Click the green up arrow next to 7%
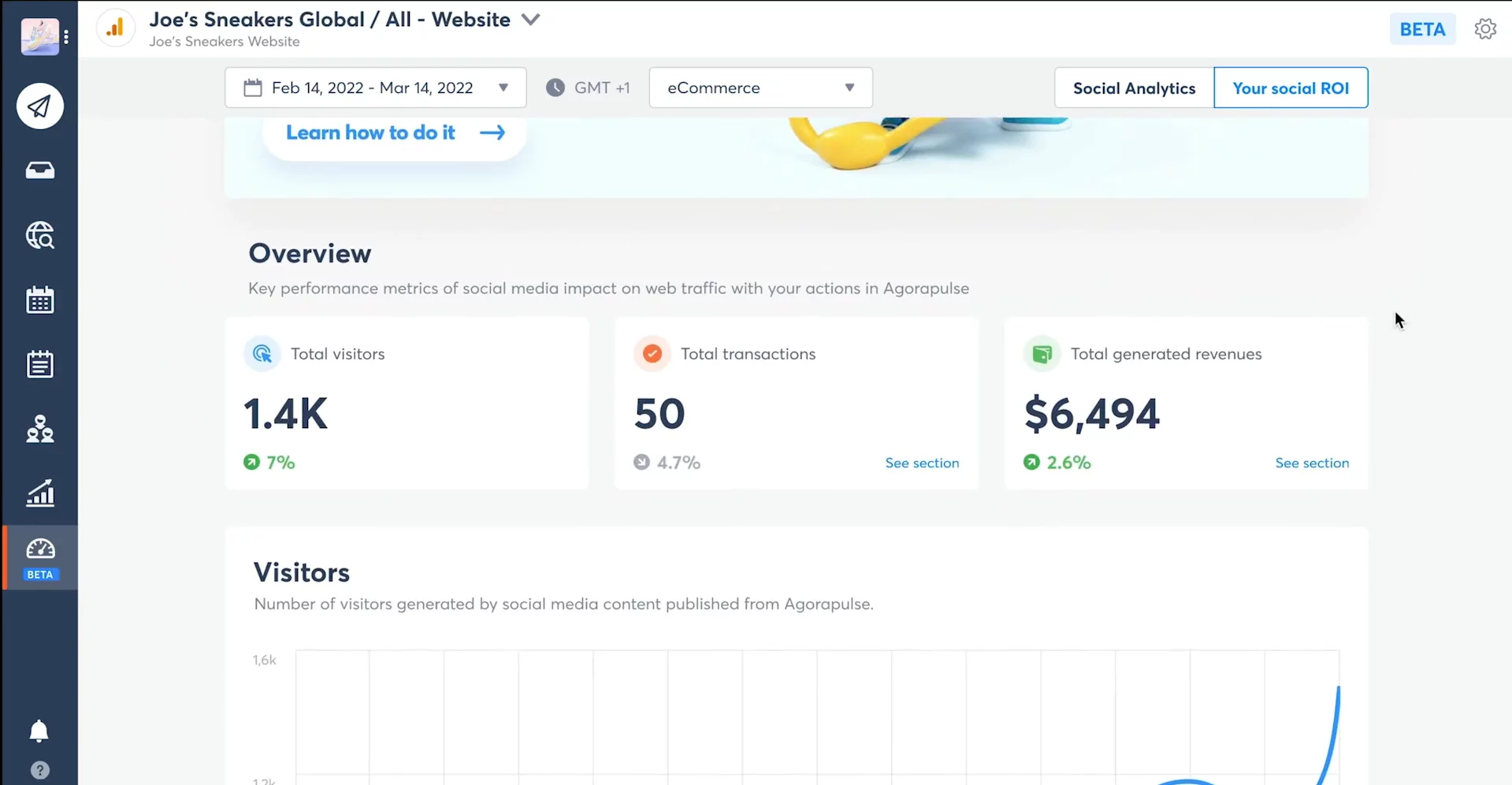Screen dimensions: 1512x785 pyautogui.click(x=251, y=463)
